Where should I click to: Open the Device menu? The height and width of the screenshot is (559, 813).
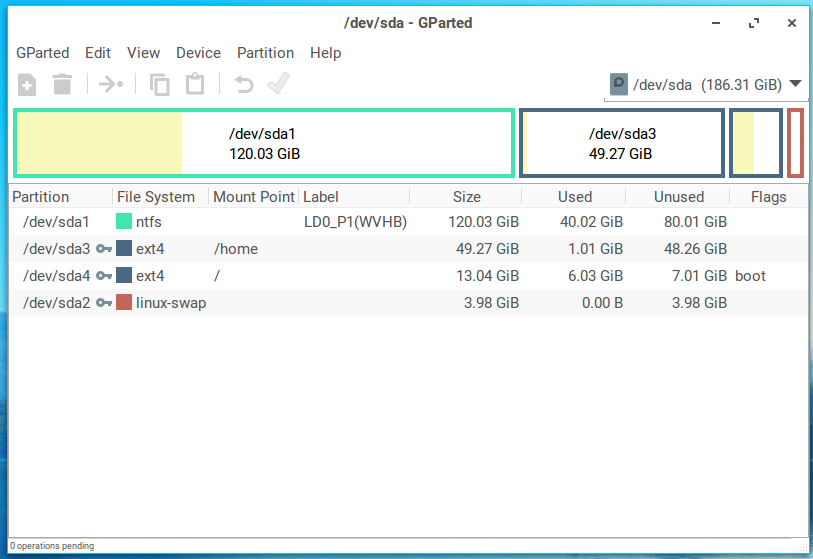[x=198, y=53]
